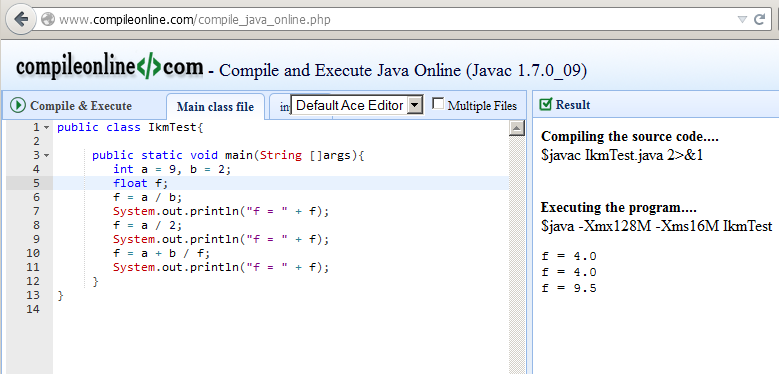
Task: Run code with Compile & Execute
Action: pyautogui.click(x=71, y=106)
